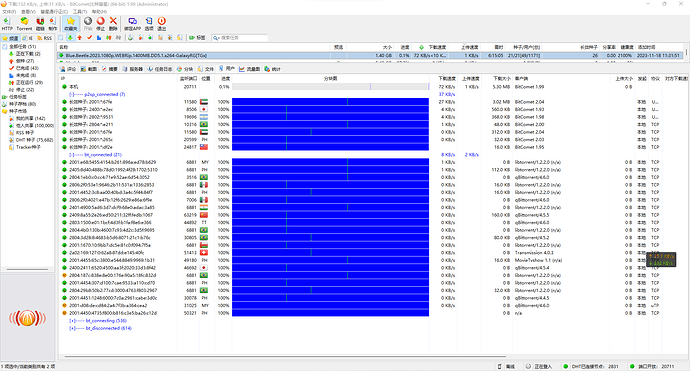Viewport: 690px width, 371px height.
Task: Select the Blue.Beetle.2023.1080p download task row
Action: coord(371,55)
